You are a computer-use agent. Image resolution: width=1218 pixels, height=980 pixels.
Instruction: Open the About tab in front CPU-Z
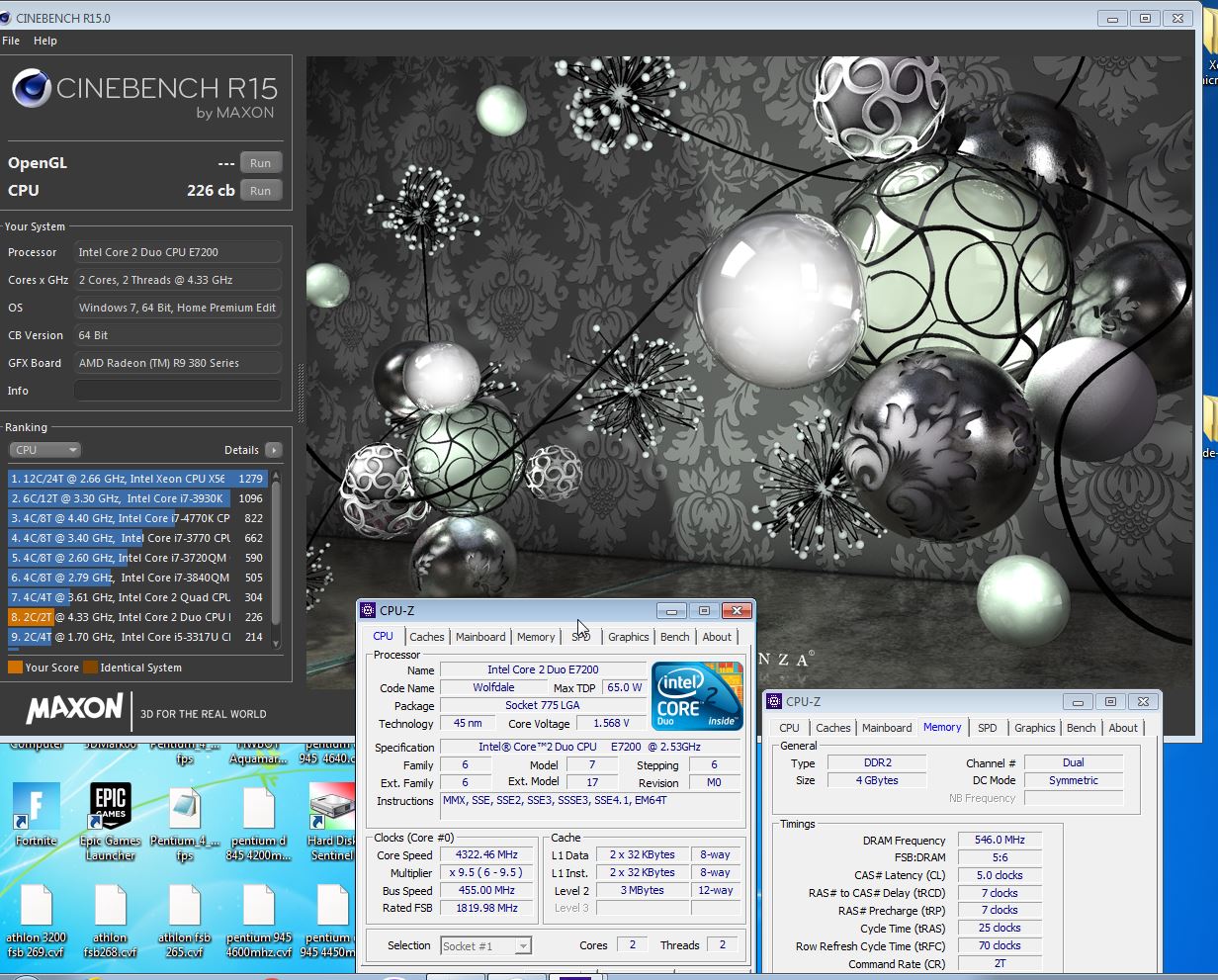click(717, 637)
